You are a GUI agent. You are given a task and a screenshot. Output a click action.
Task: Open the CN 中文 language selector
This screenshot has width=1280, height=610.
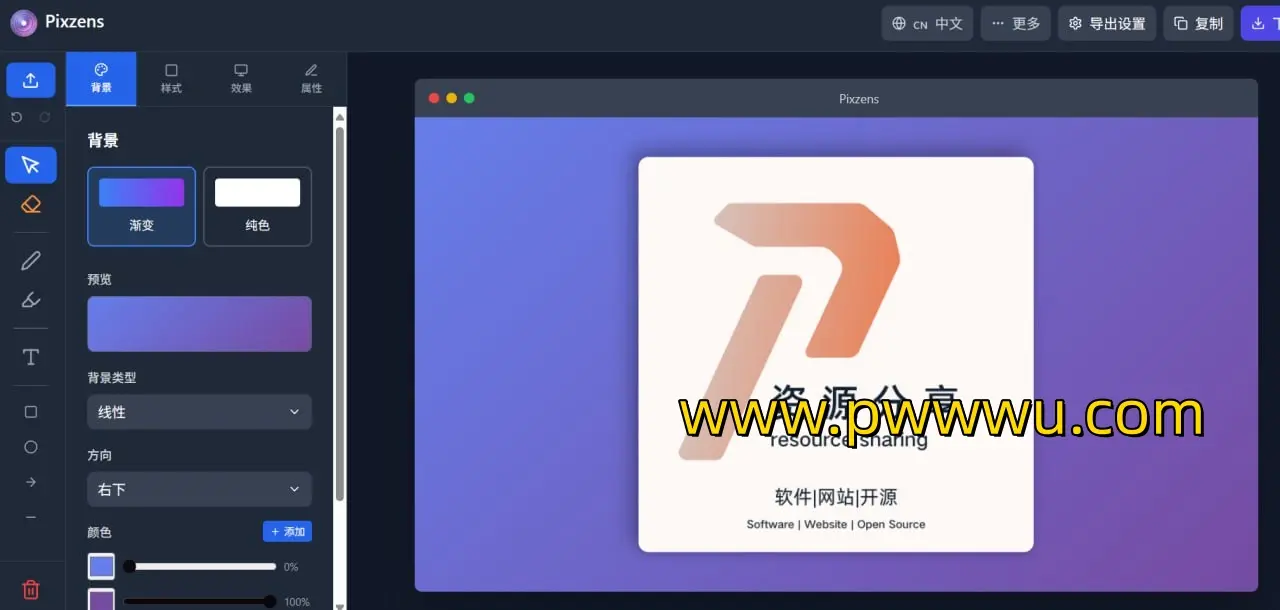927,23
